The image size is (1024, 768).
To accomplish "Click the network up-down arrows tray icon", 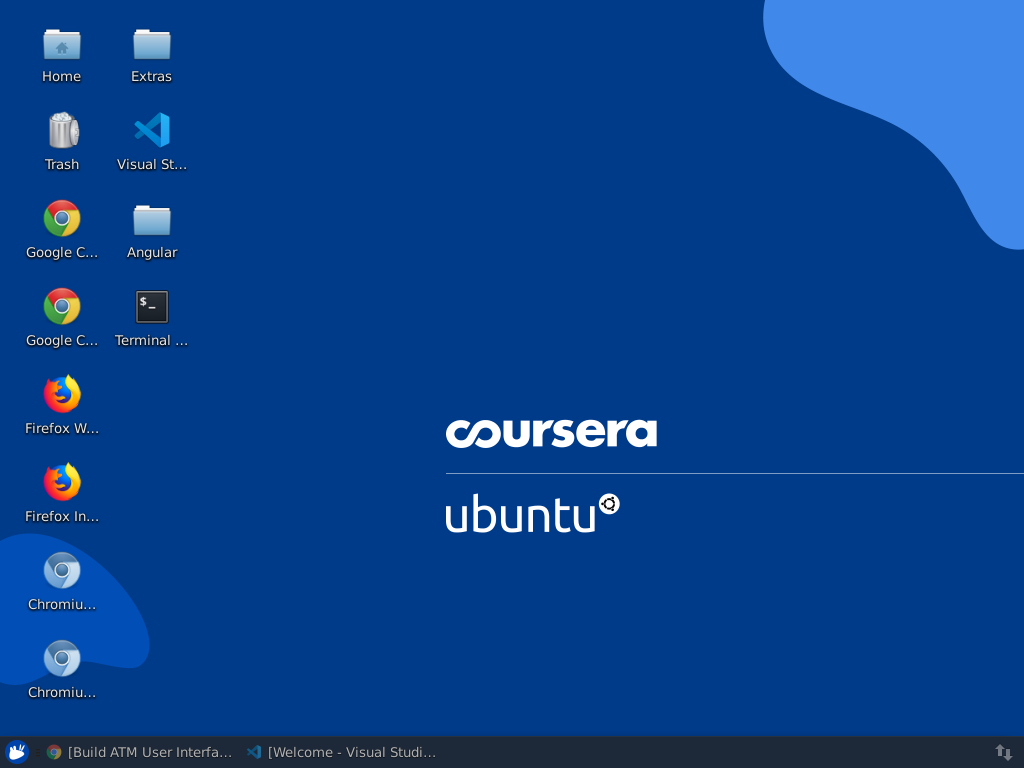I will (1004, 752).
